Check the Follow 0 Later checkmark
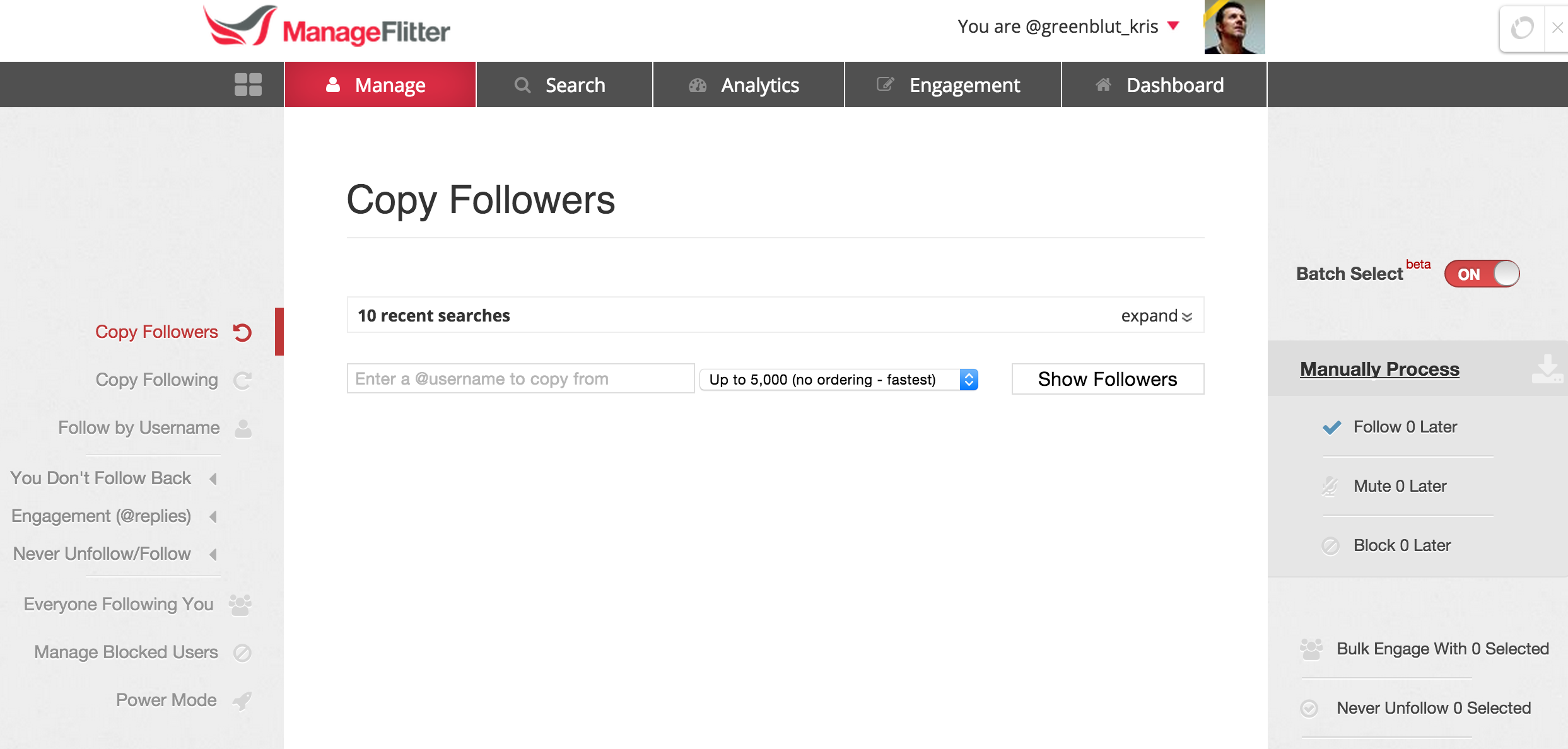This screenshot has height=749, width=1568. (1331, 427)
